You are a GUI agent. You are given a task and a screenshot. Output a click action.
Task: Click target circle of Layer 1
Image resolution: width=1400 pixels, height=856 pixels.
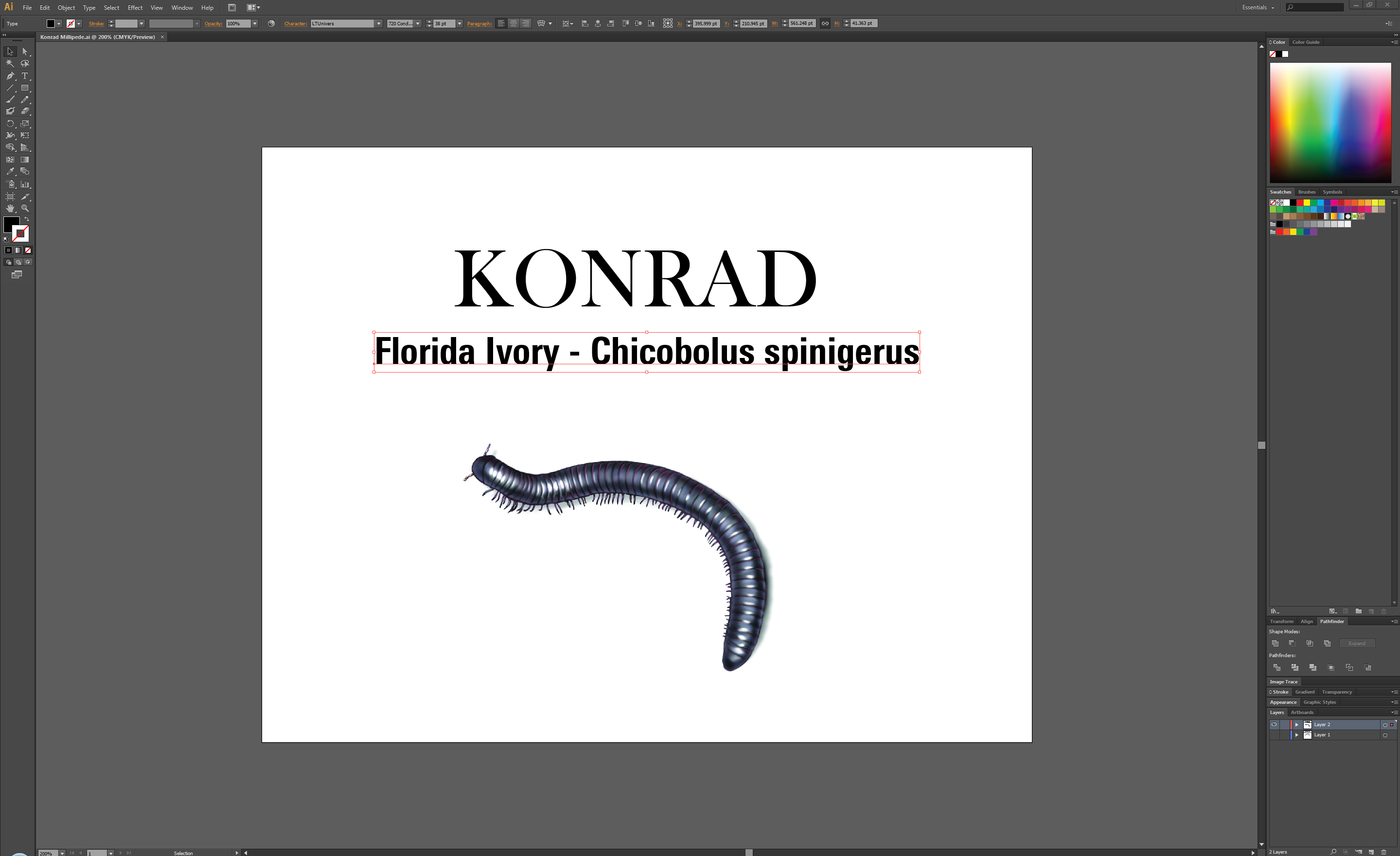tap(1384, 735)
